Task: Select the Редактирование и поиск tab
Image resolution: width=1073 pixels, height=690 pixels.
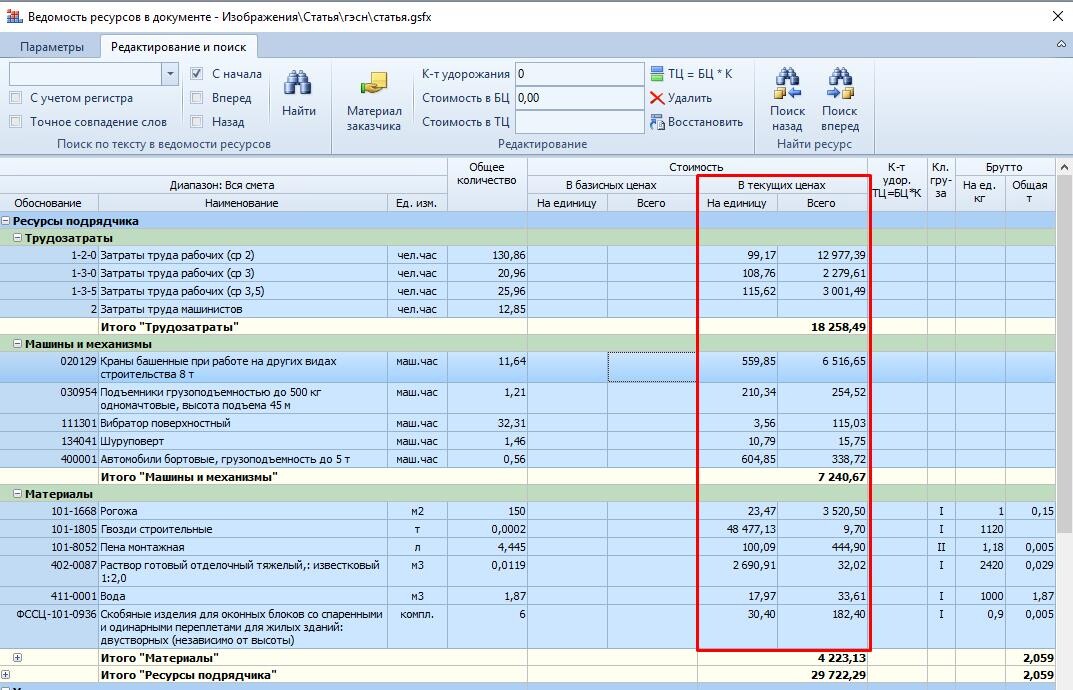Action: [179, 47]
